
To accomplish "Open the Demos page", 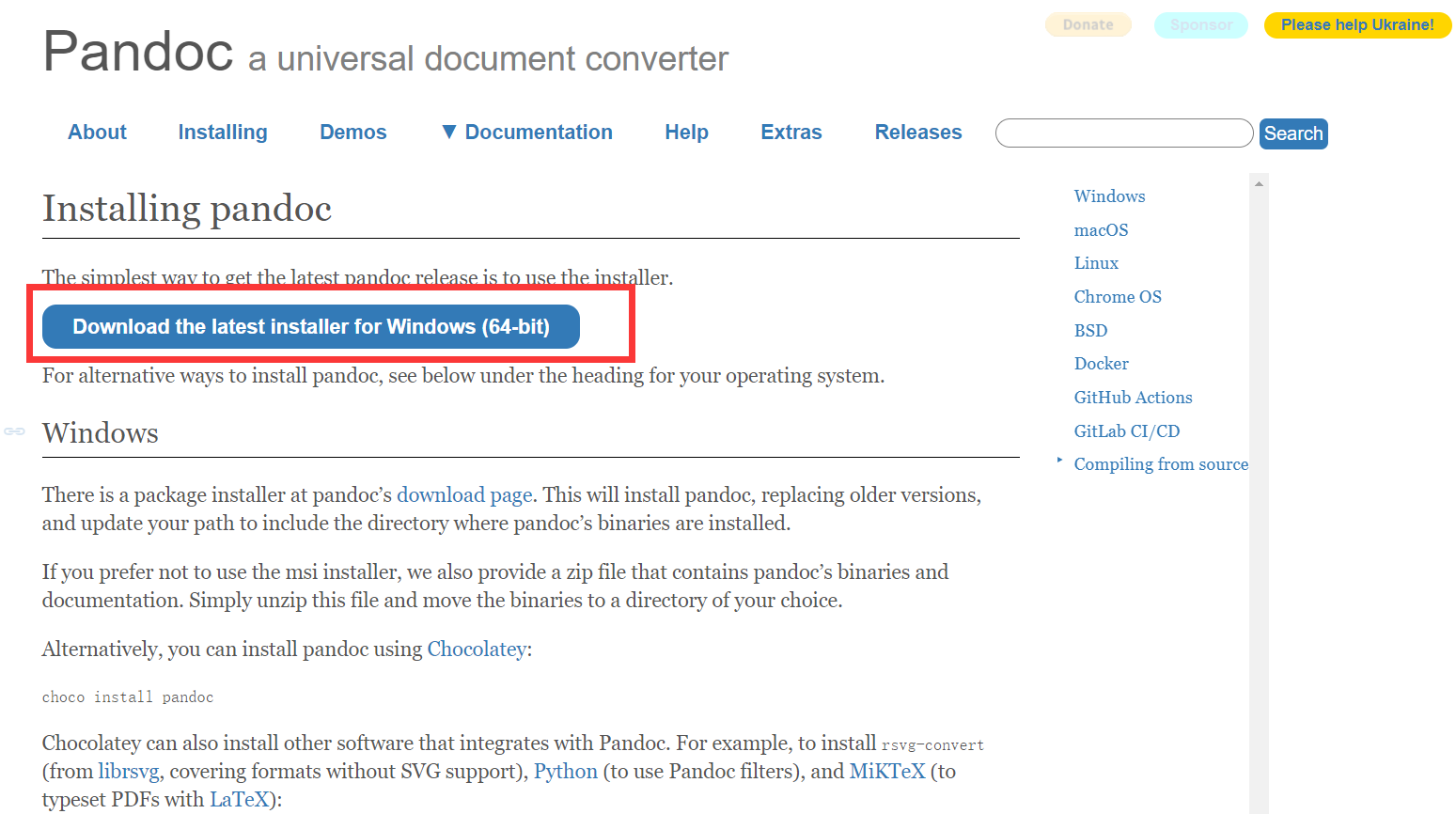I will tap(353, 133).
